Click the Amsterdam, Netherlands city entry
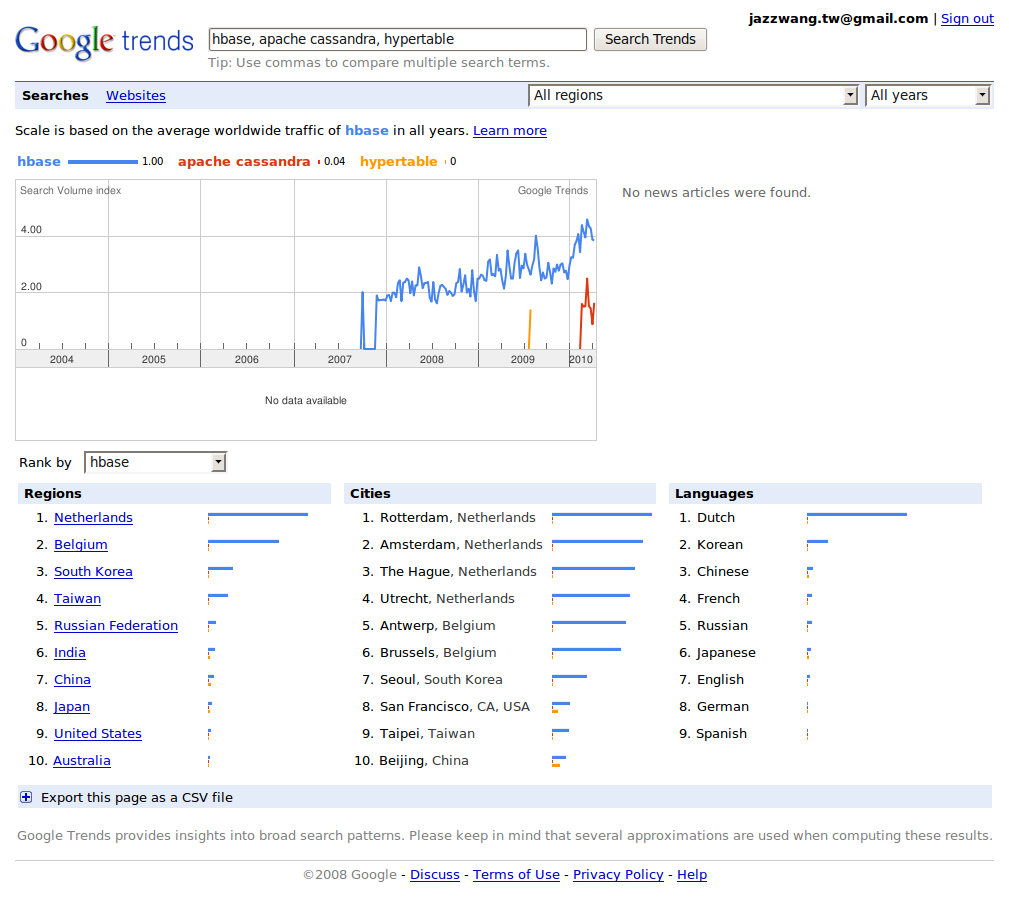The width and height of the screenshot is (1009, 907). click(x=461, y=545)
